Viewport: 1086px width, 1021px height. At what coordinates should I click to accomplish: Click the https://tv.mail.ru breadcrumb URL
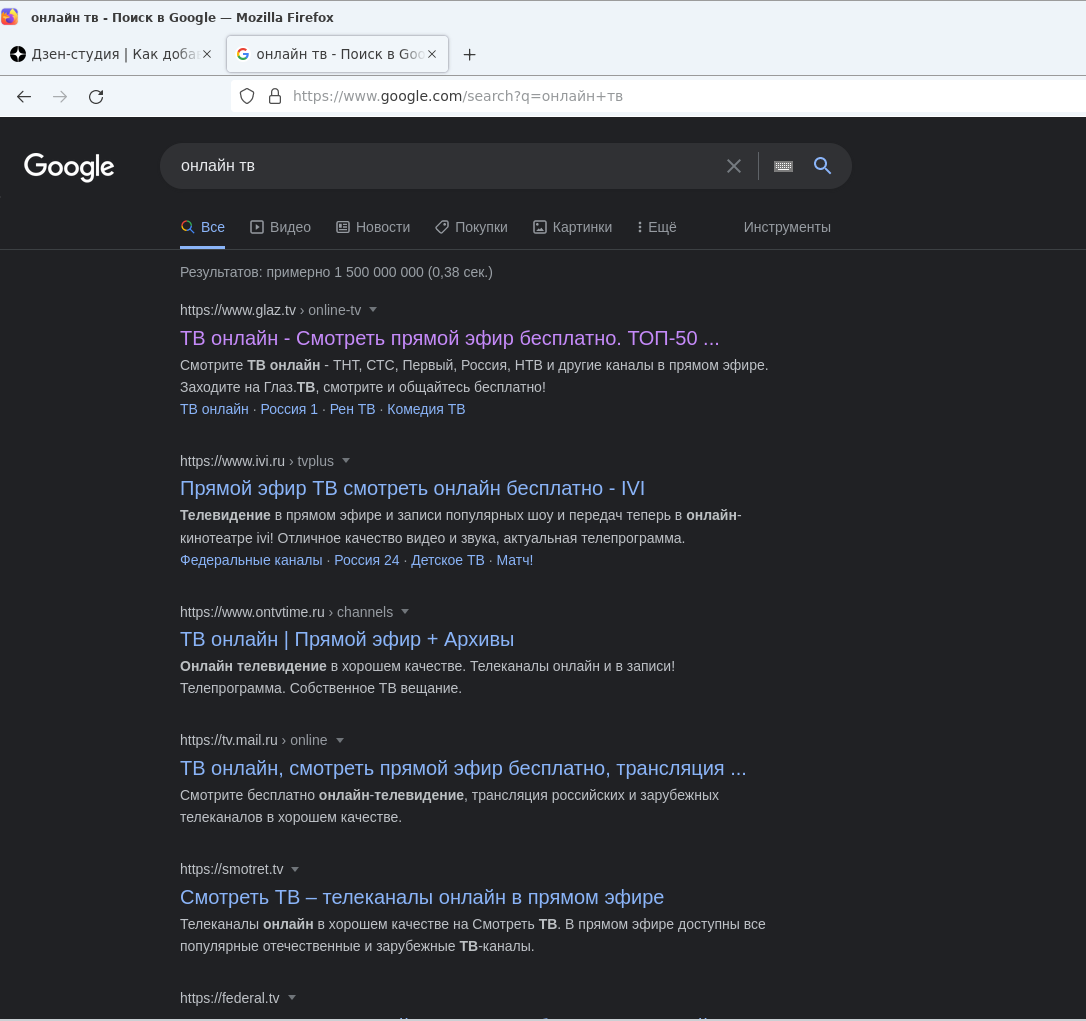coord(229,740)
